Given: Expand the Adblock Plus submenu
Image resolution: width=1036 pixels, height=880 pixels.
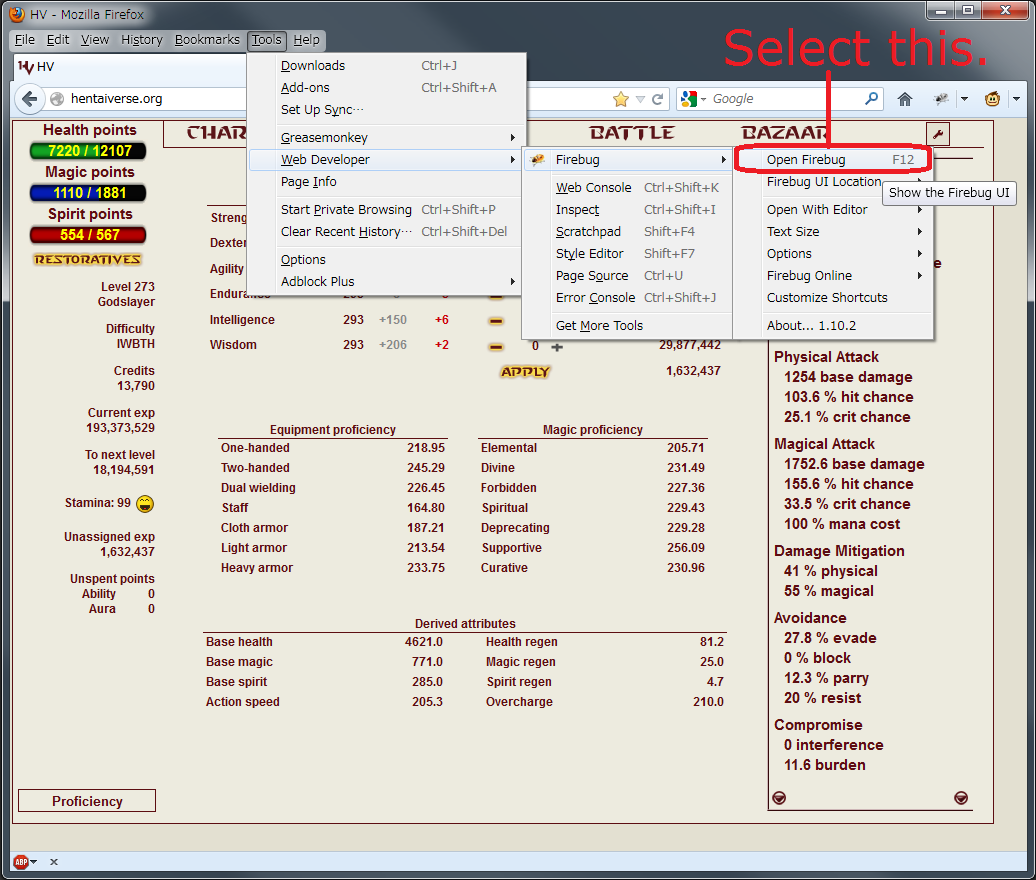Looking at the screenshot, I should coord(513,281).
